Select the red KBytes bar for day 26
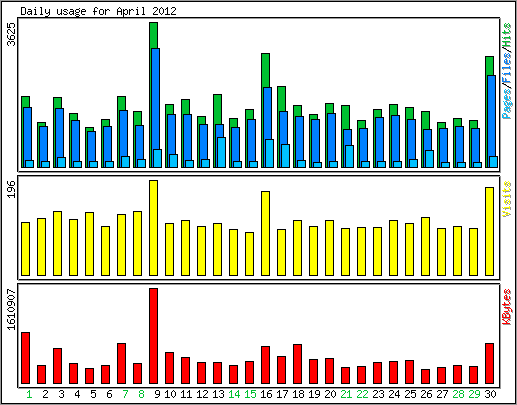This screenshot has height=405, width=517. [425, 376]
